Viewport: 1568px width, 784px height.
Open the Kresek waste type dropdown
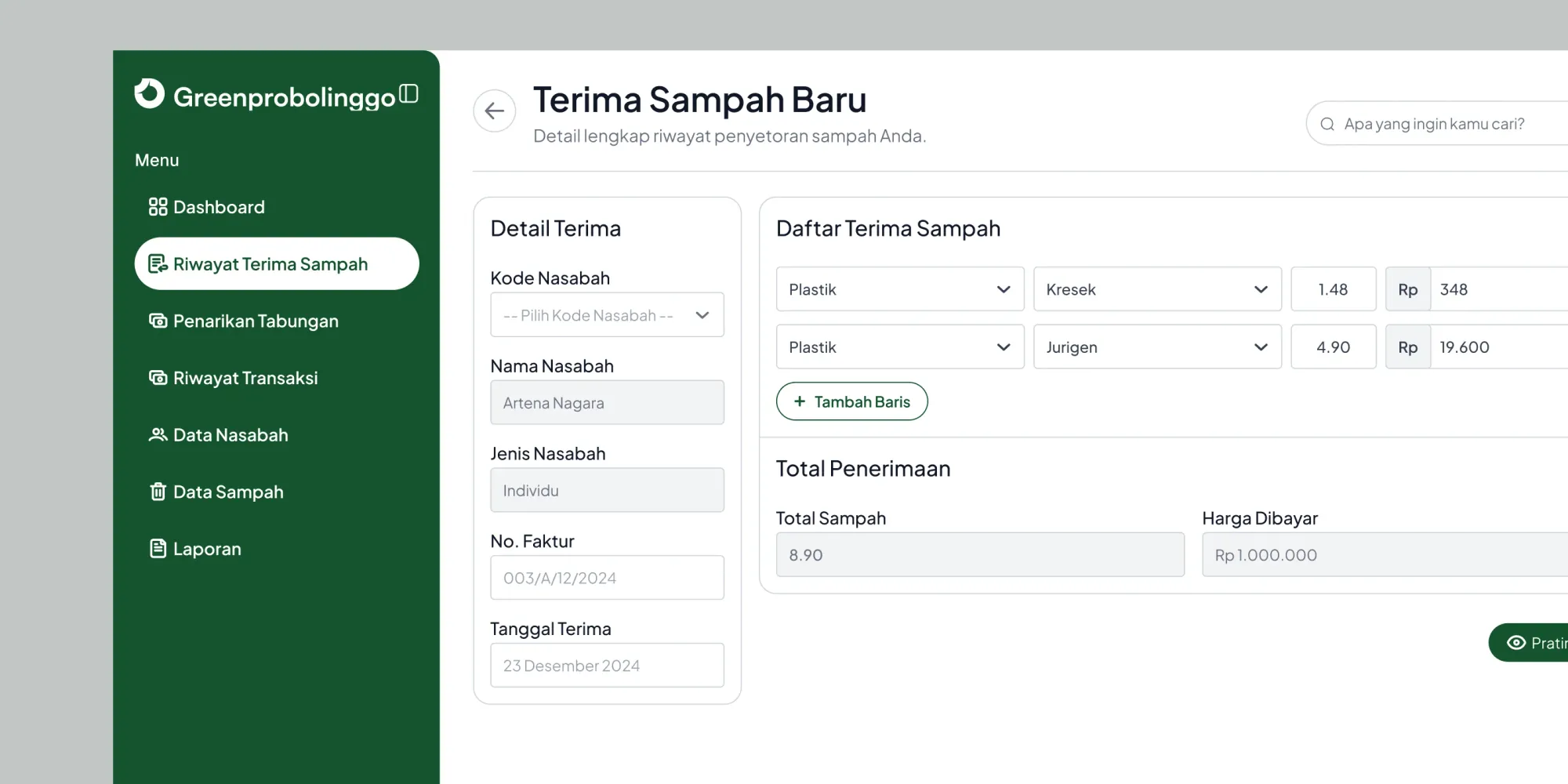point(1157,289)
